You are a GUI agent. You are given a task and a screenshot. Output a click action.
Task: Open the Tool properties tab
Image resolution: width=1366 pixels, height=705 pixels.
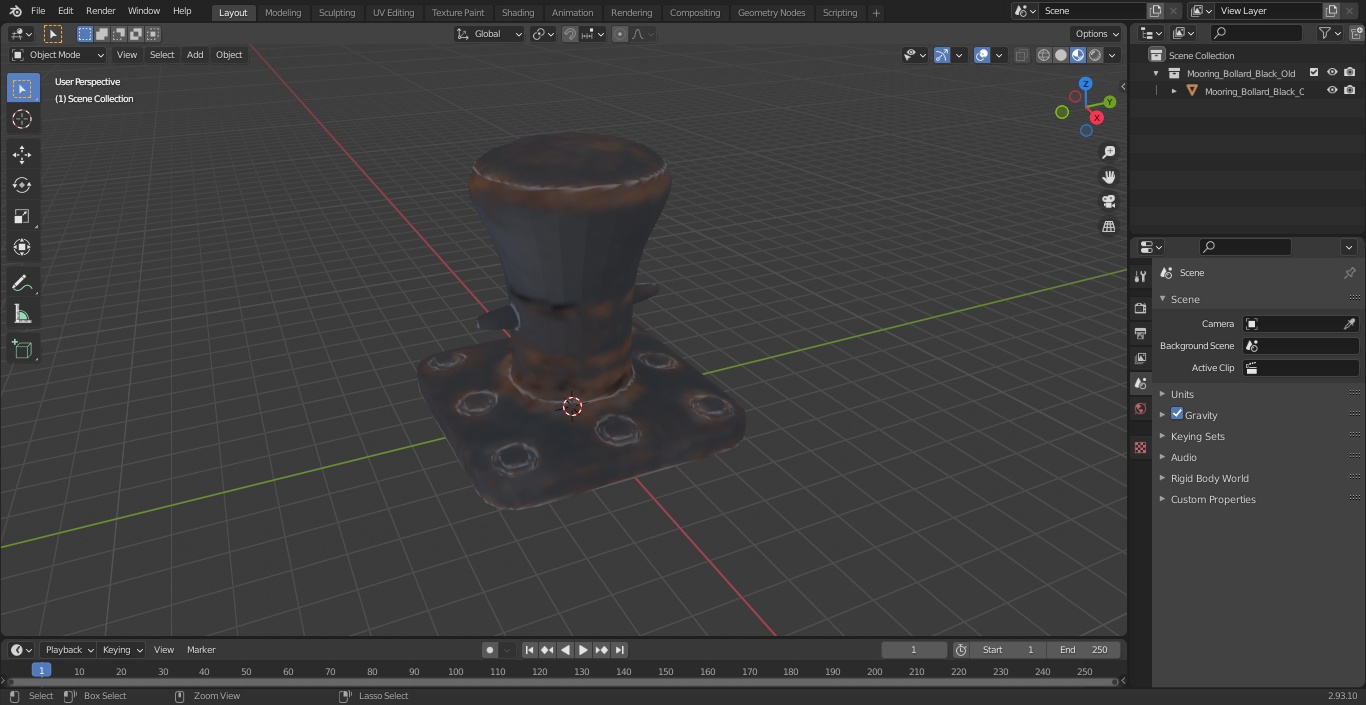1140,276
